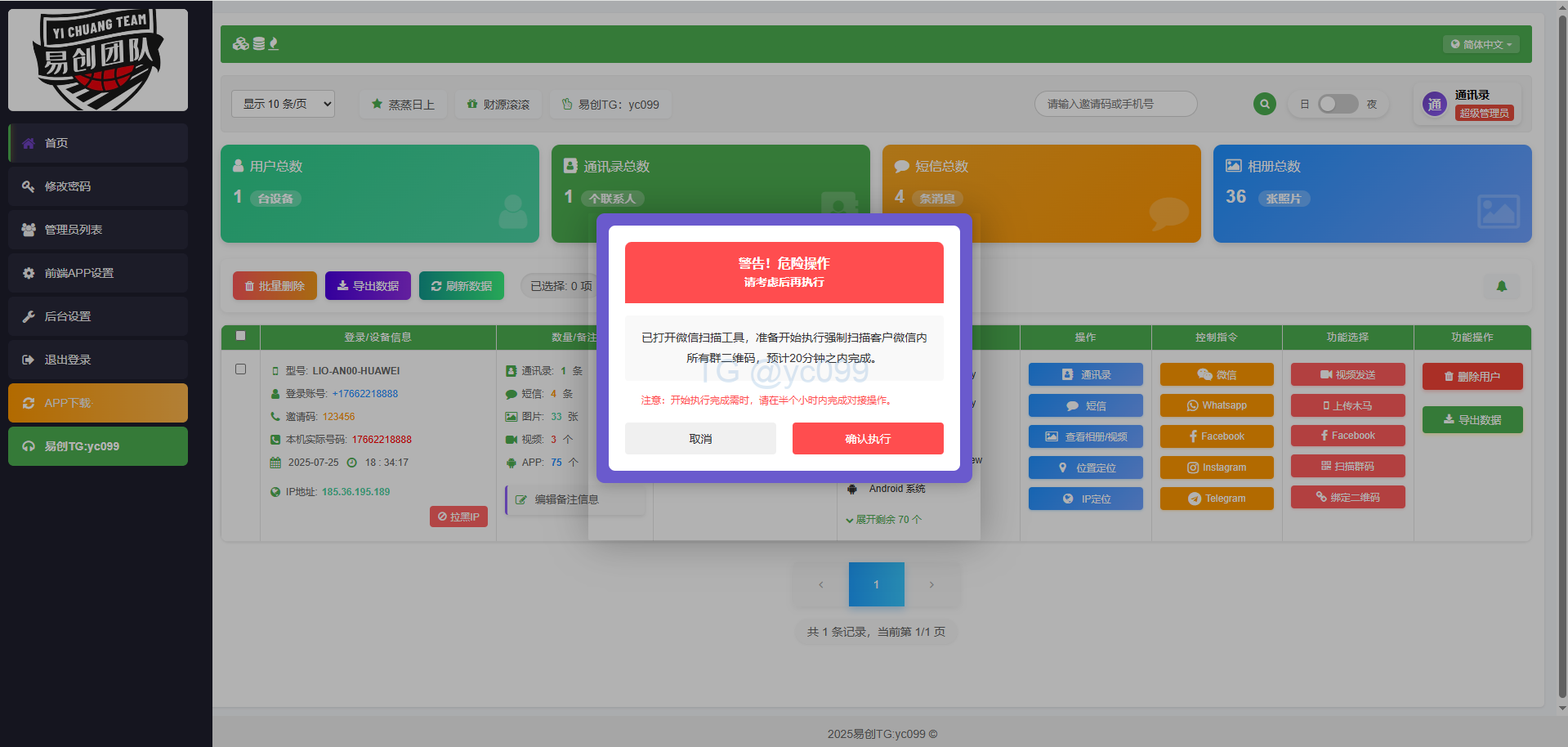Screen dimensions: 1568x747
Task: Click the notification bell icon
Action: coord(1501,286)
